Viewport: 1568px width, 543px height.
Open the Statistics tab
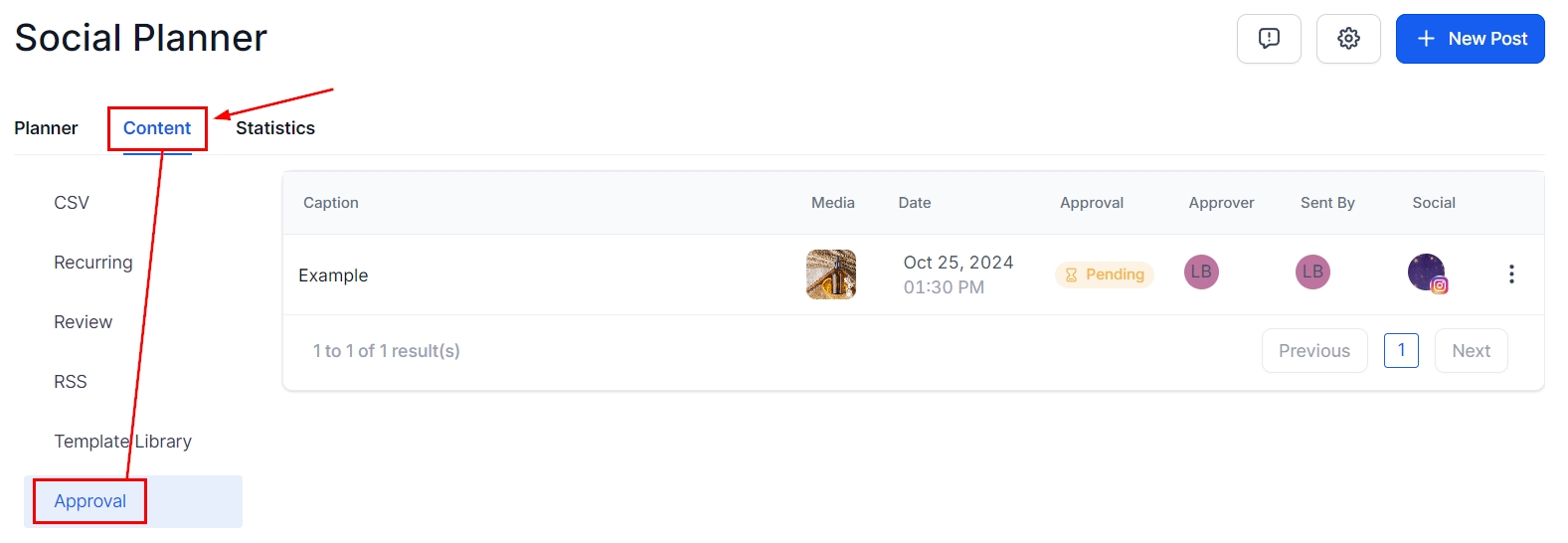(275, 128)
